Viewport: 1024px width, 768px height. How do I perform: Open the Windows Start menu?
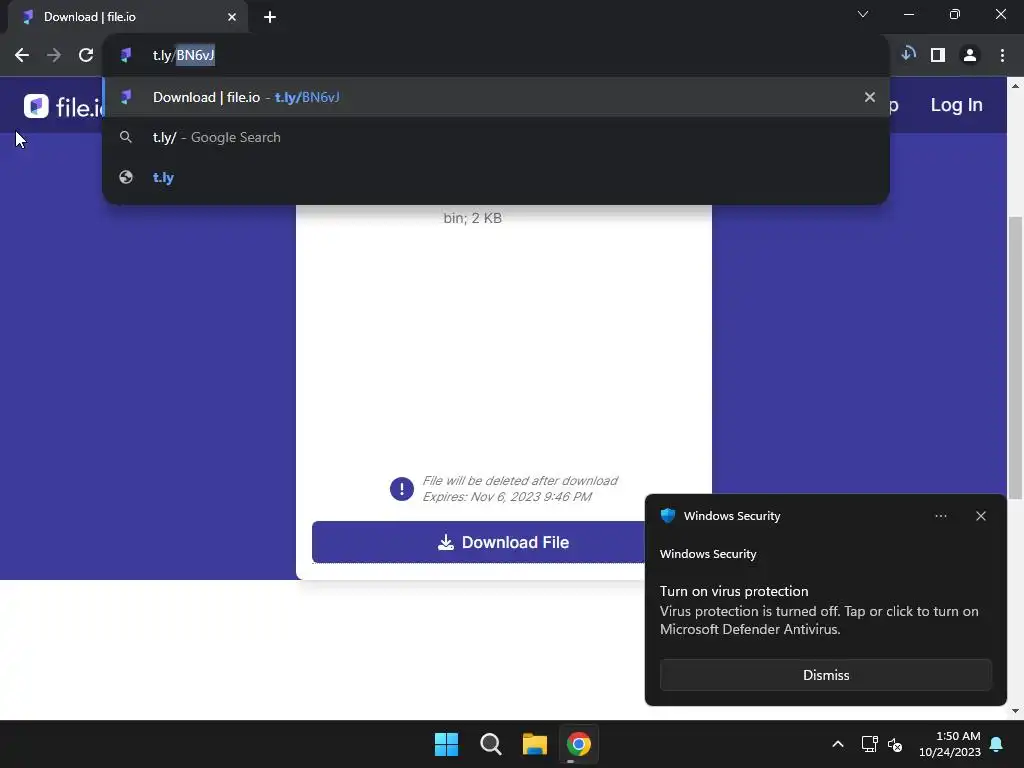(x=447, y=744)
